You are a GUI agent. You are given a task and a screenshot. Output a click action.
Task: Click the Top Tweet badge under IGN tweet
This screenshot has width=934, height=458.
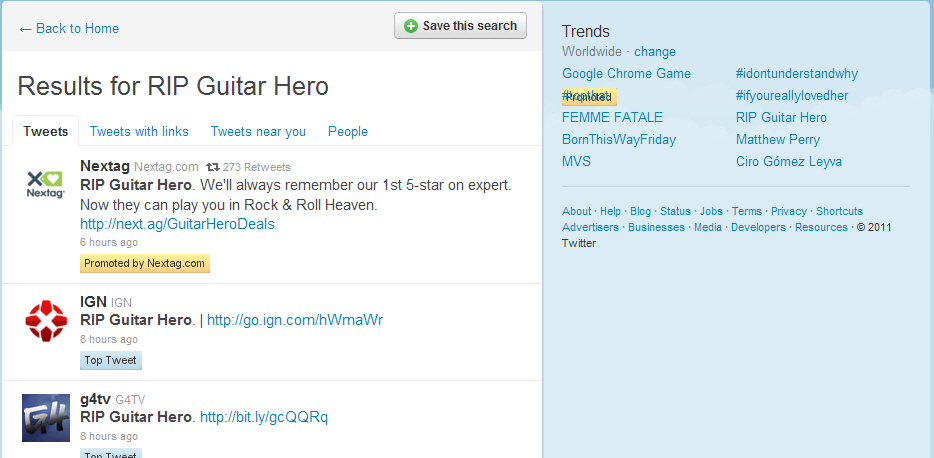pyautogui.click(x=111, y=360)
